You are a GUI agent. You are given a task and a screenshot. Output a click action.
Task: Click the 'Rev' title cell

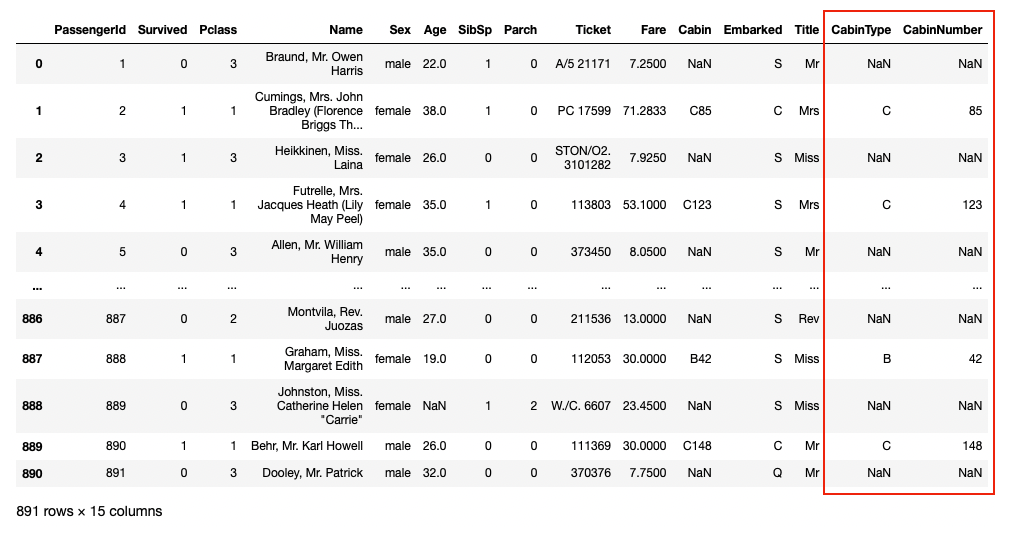(809, 319)
